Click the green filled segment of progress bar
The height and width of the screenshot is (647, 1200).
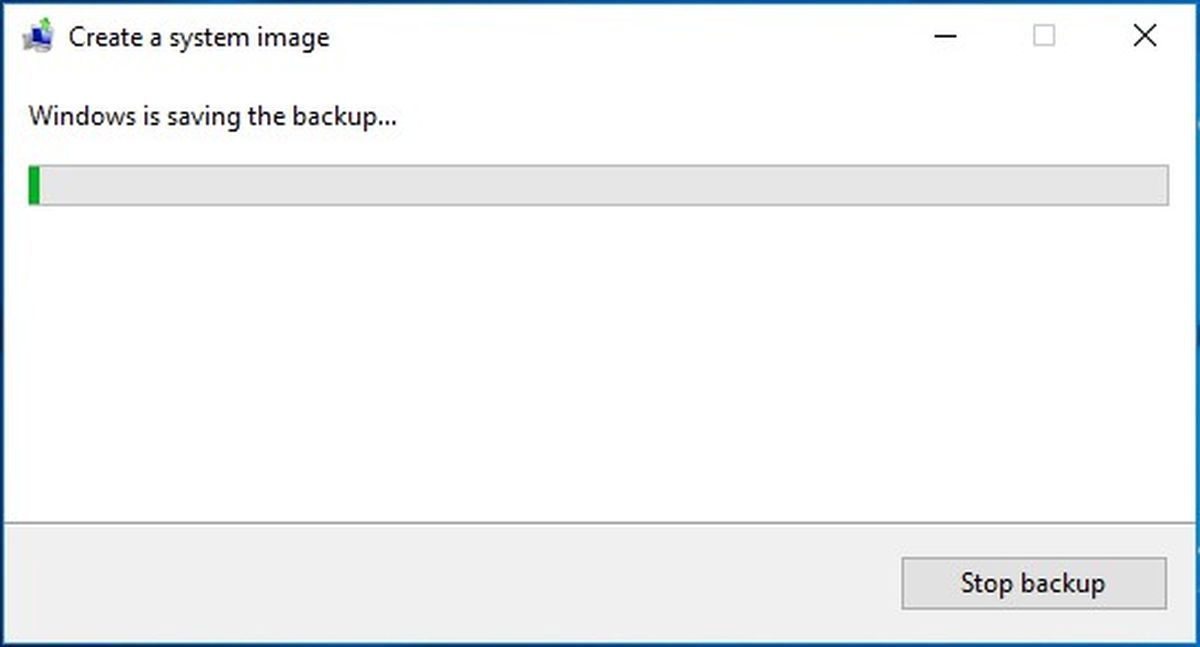(x=34, y=186)
